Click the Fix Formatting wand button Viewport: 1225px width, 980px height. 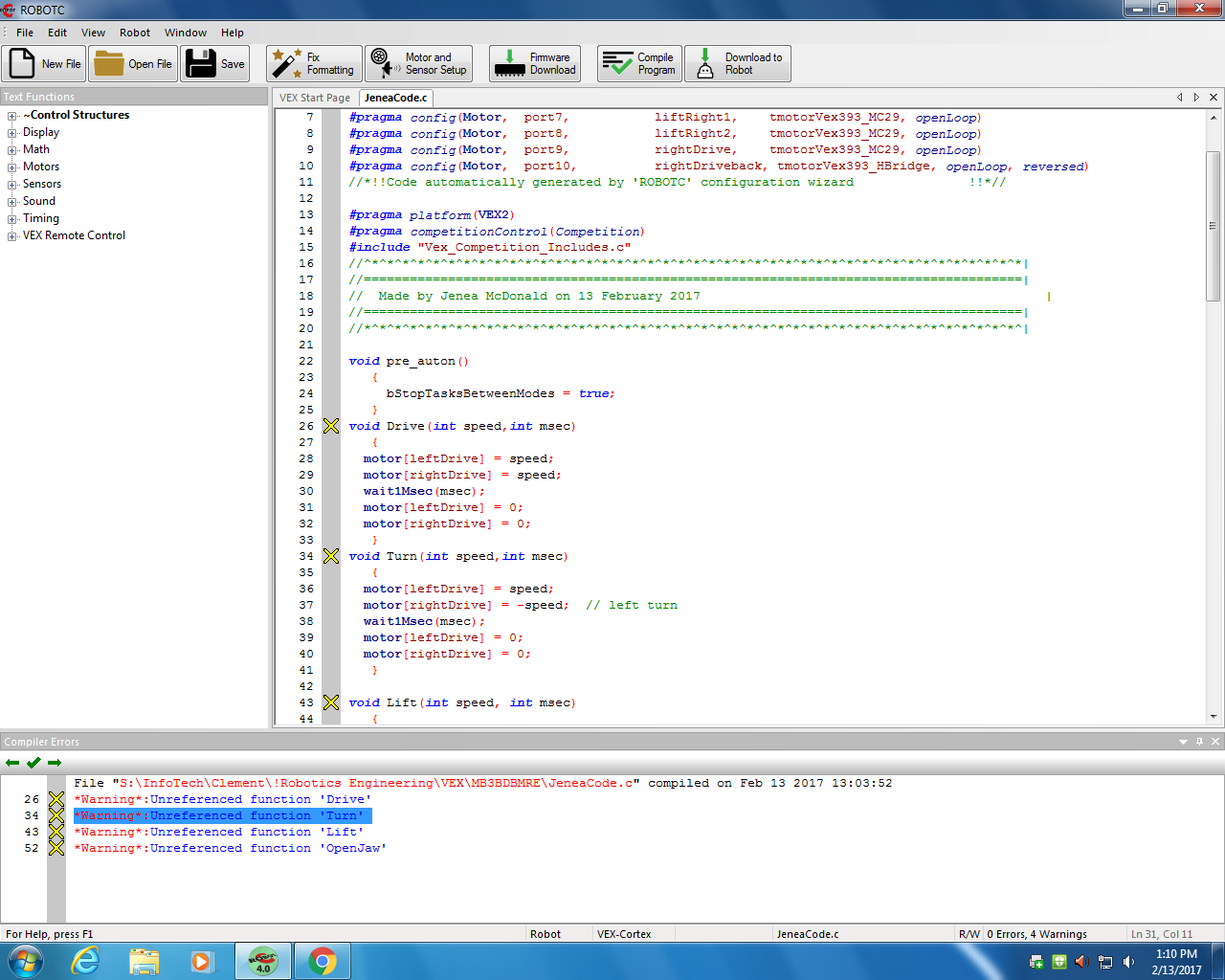pyautogui.click(x=314, y=64)
